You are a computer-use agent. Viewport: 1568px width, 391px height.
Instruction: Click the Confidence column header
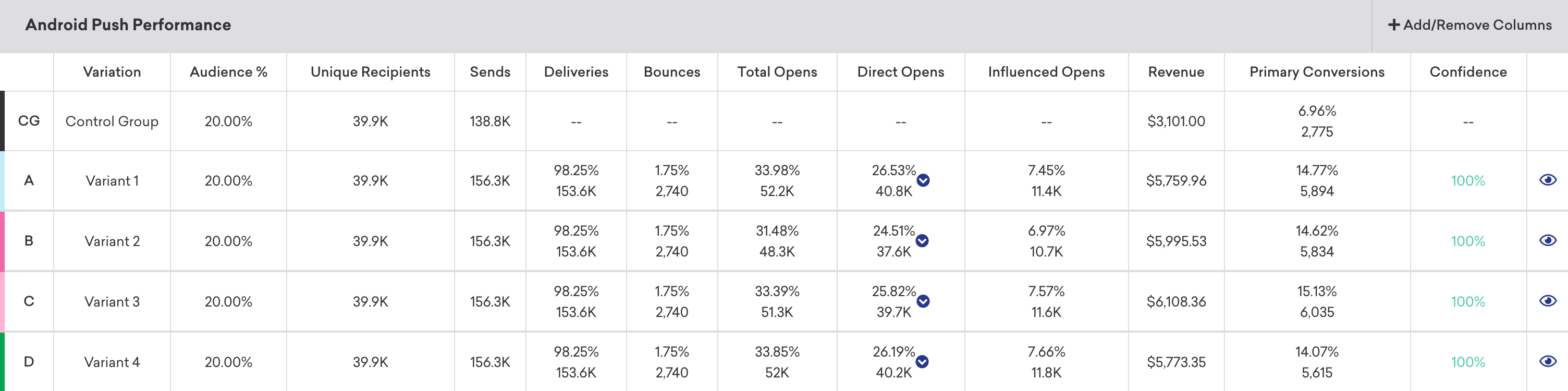pos(1467,72)
